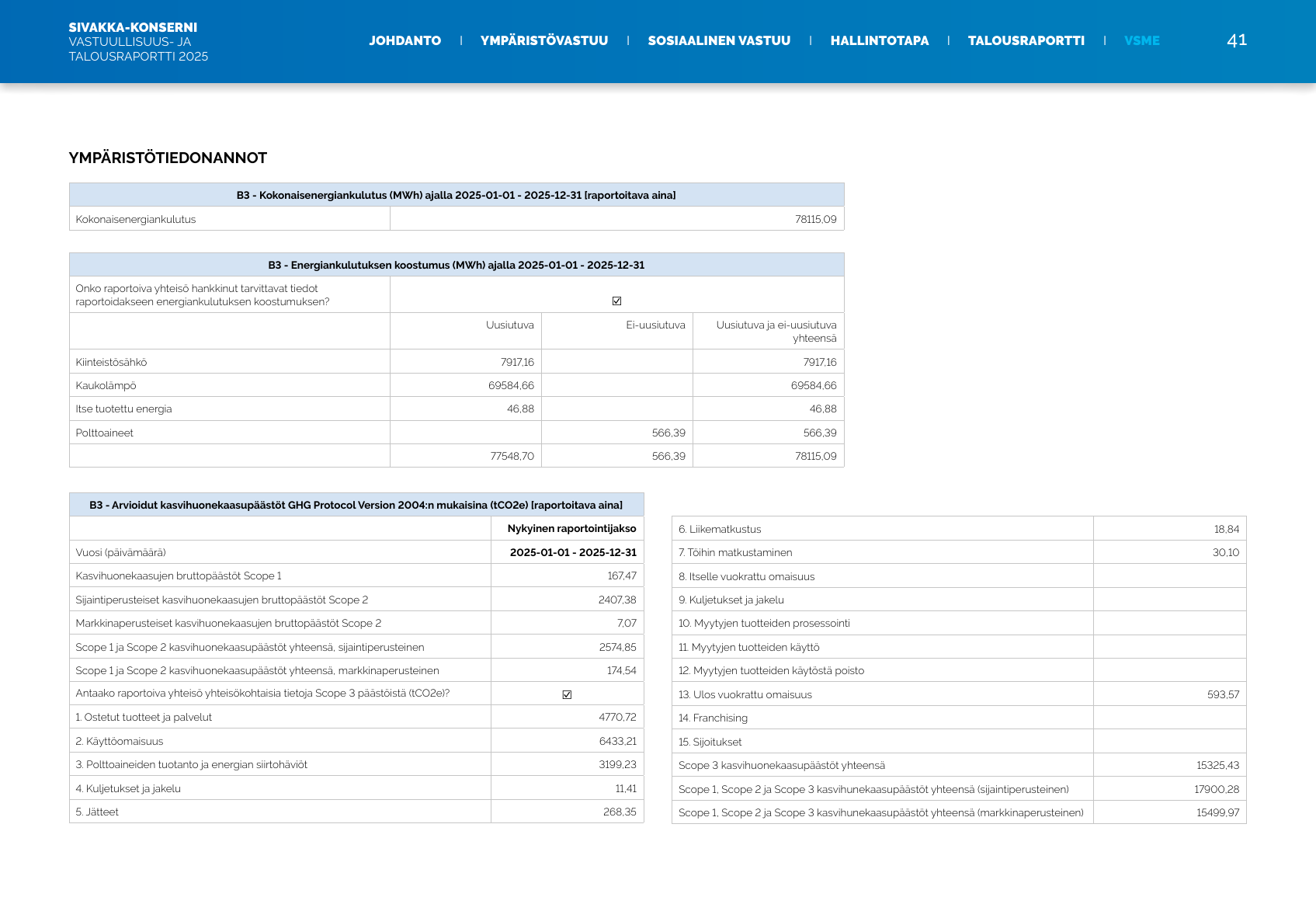Click the highlighted VSME navigation link
1316x918 pixels.
click(1142, 40)
